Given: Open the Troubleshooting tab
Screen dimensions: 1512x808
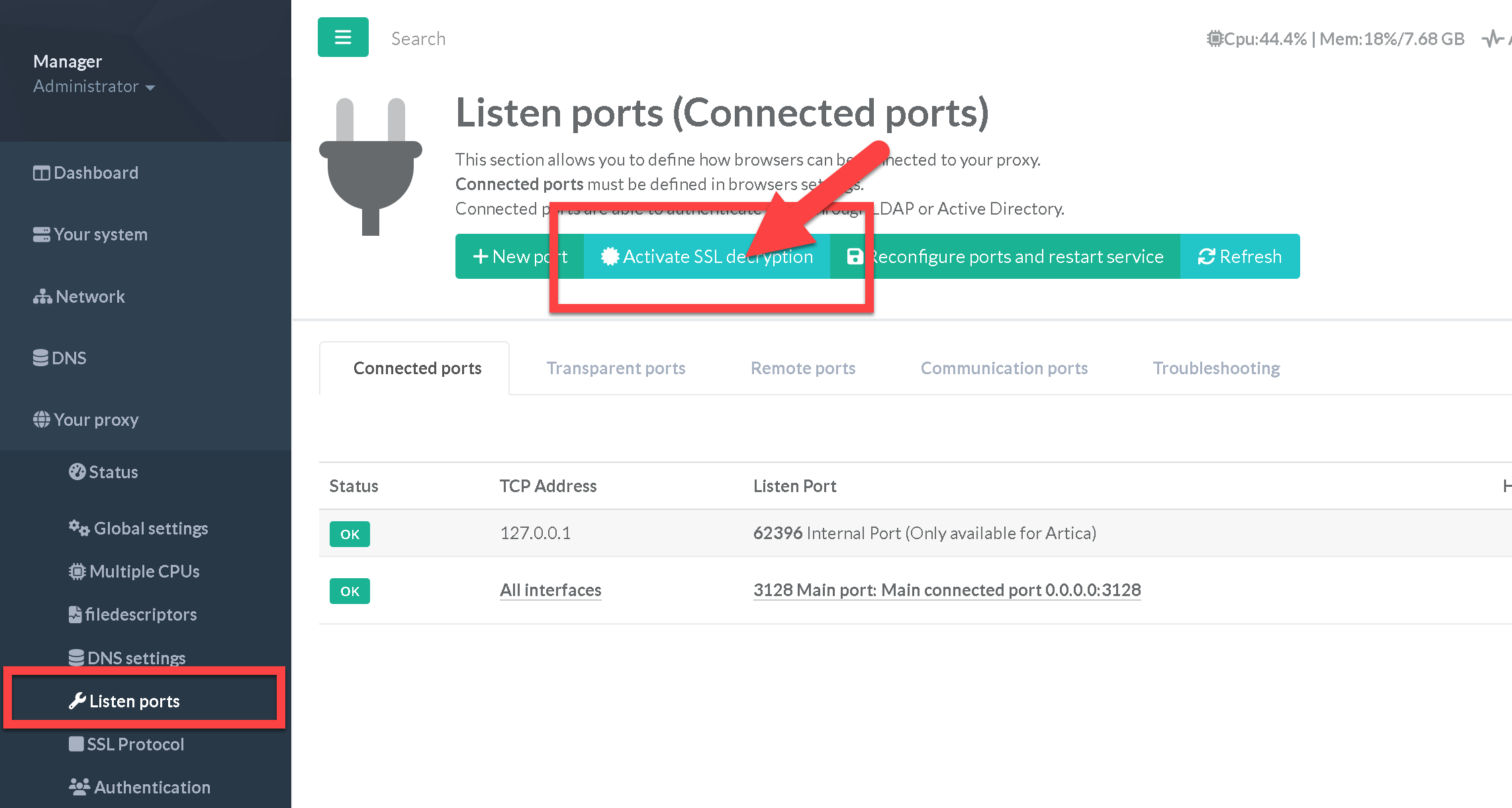Looking at the screenshot, I should pyautogui.click(x=1216, y=368).
